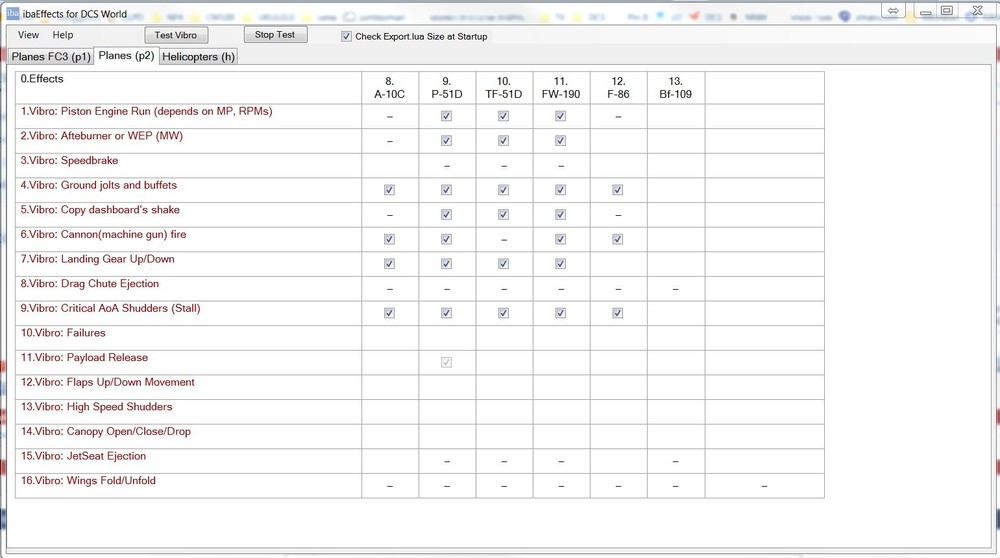Toggle Cannon fire for A-10C
This screenshot has height=558, width=1000.
[x=389, y=239]
